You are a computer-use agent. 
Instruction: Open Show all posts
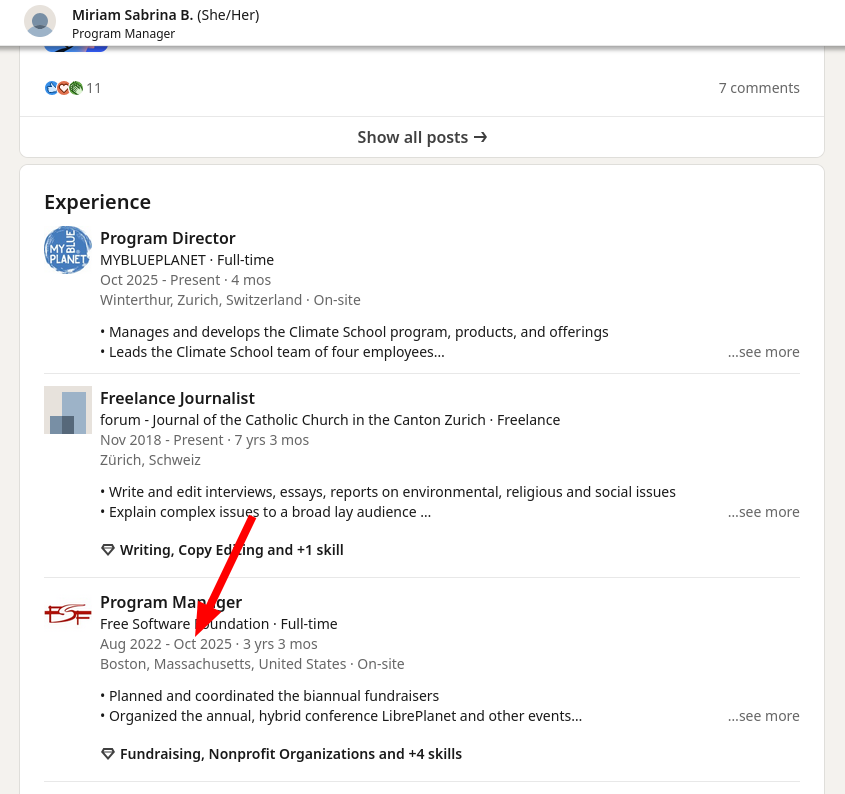[x=422, y=137]
